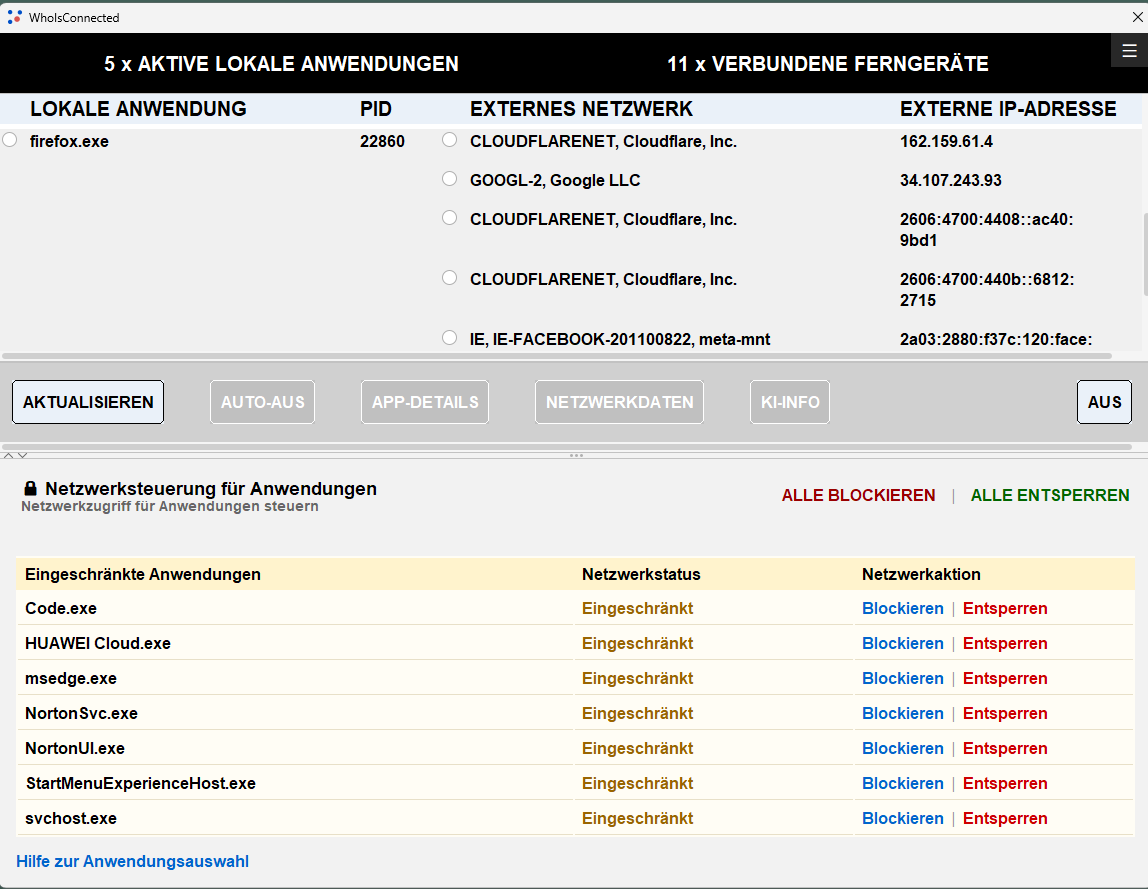Click Entsperren for msedge.exe
1148x889 pixels.
[x=1004, y=679]
